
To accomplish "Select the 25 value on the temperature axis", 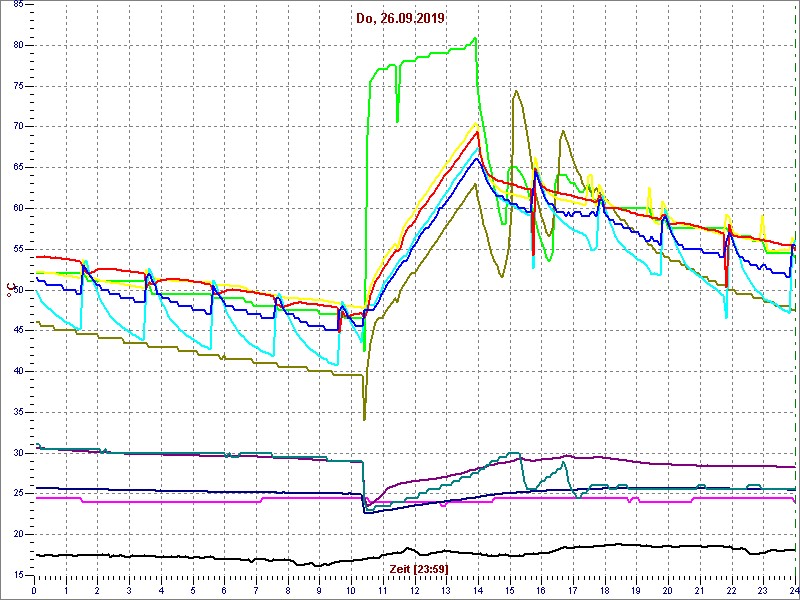I will (x=17, y=494).
